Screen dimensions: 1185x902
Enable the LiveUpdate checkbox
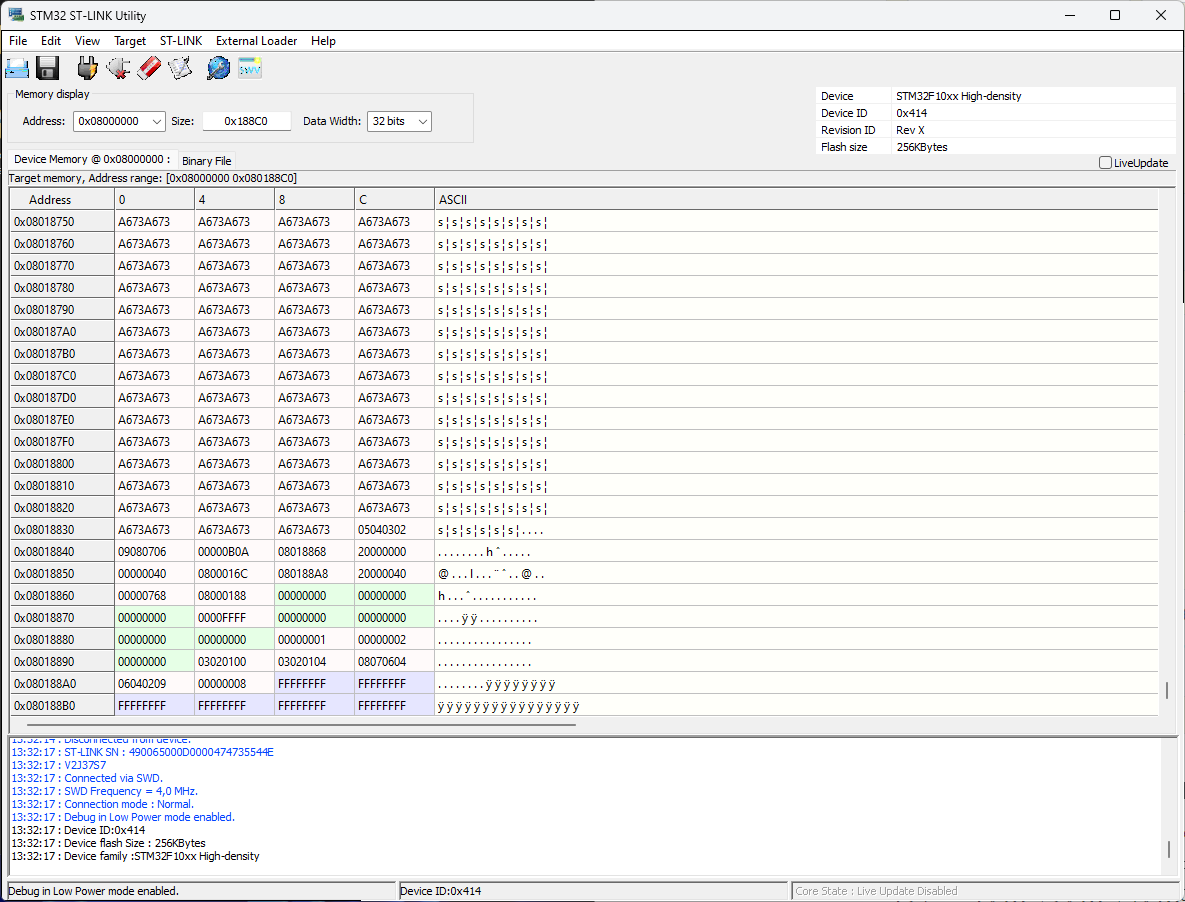[x=1105, y=162]
